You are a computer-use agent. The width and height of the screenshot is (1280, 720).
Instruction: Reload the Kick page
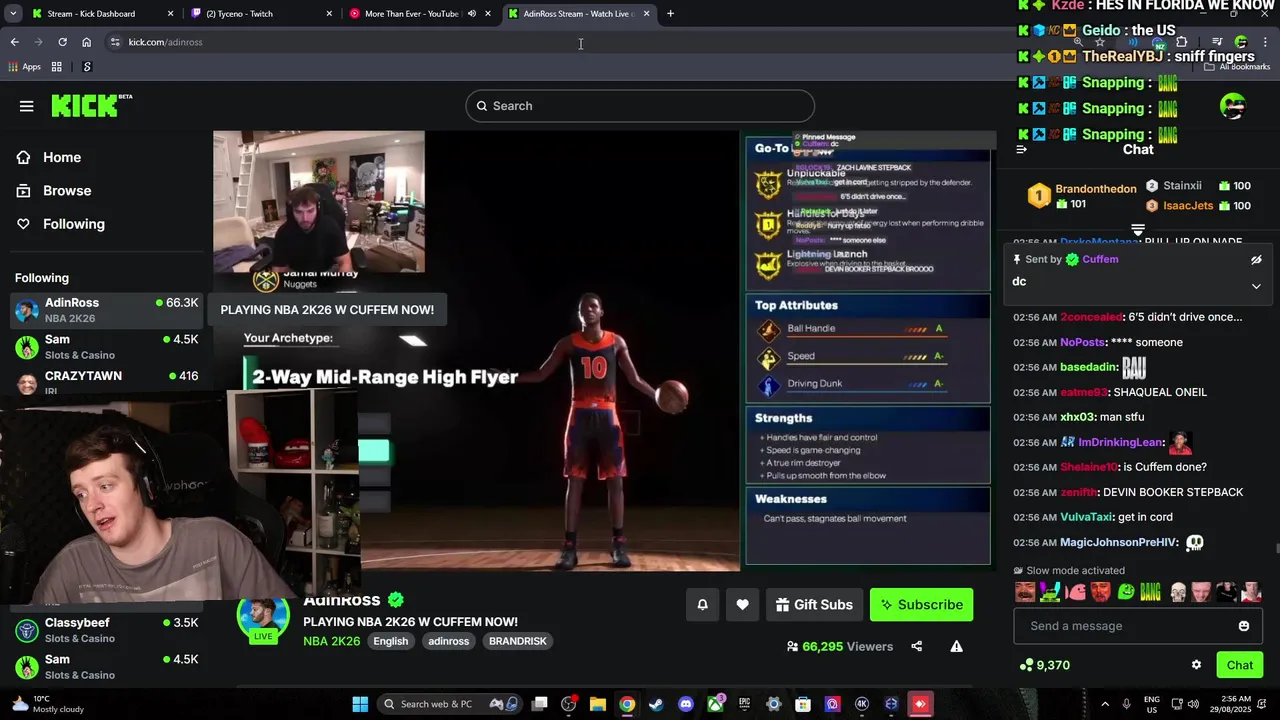tap(62, 42)
